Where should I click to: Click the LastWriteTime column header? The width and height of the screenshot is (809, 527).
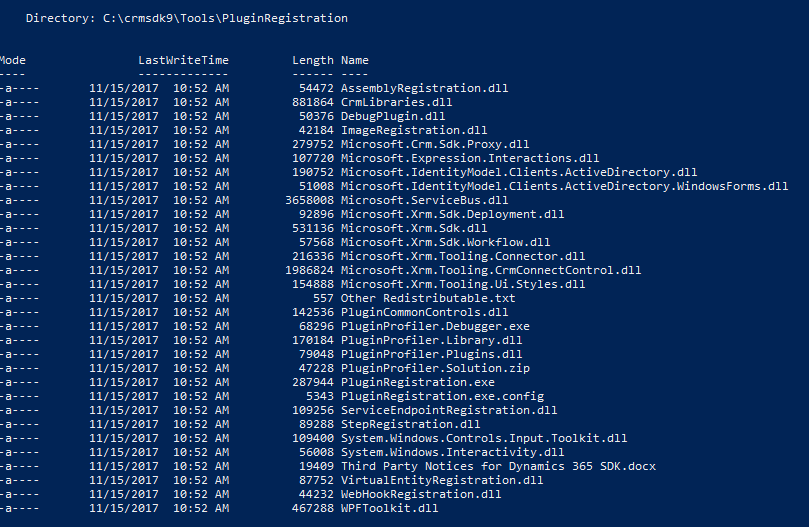click(x=183, y=60)
